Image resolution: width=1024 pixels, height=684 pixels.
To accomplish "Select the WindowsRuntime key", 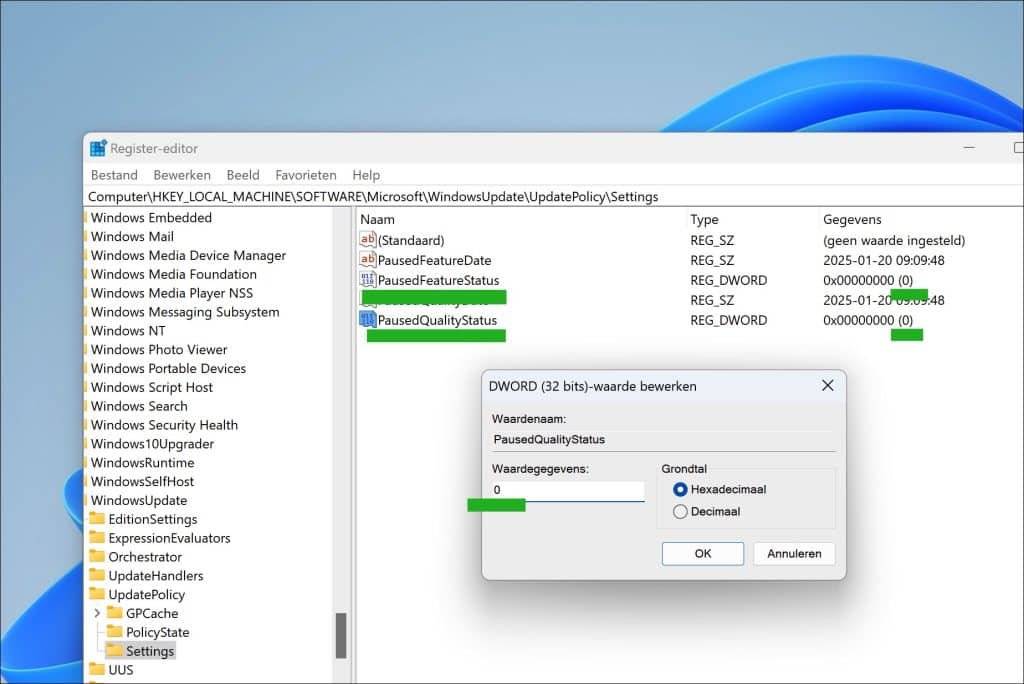I will pyautogui.click(x=142, y=463).
